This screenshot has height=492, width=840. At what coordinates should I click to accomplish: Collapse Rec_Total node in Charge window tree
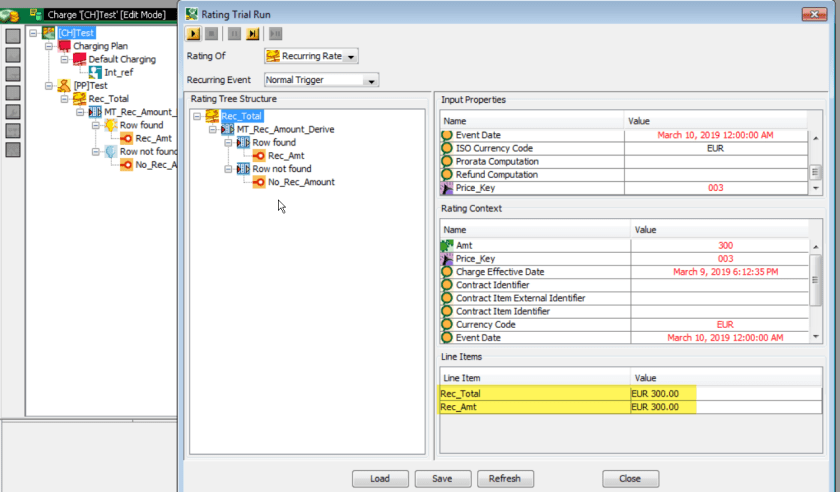click(64, 99)
